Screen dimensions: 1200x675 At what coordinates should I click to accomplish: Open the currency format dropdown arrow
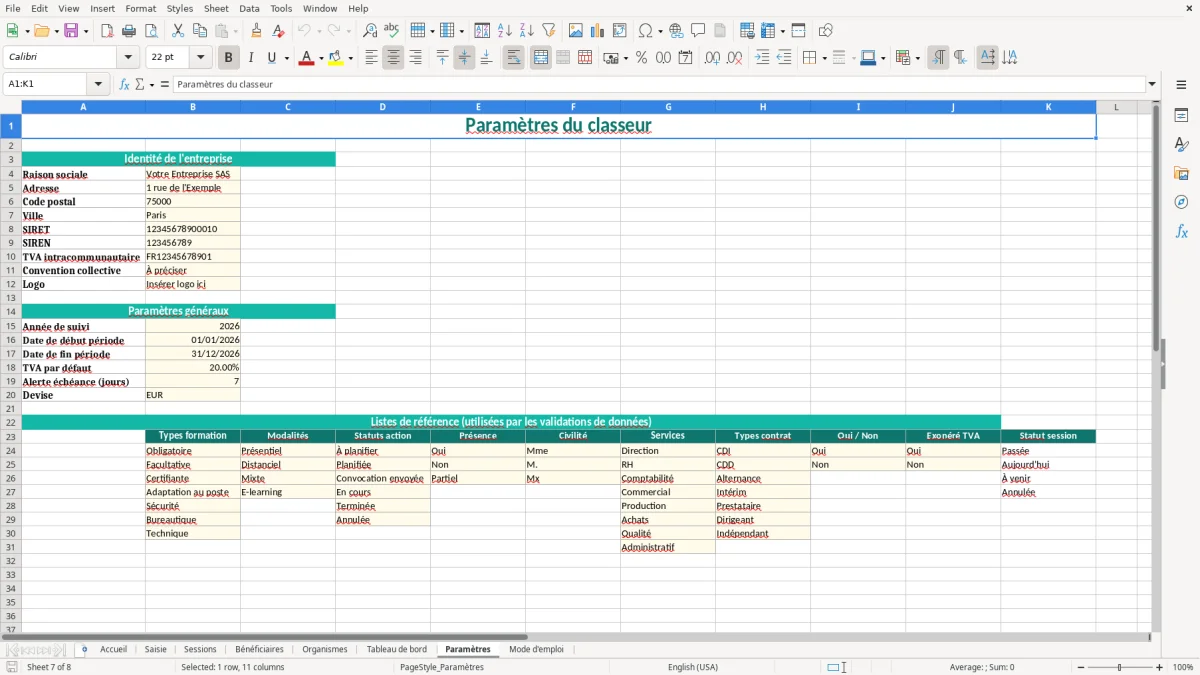(625, 58)
